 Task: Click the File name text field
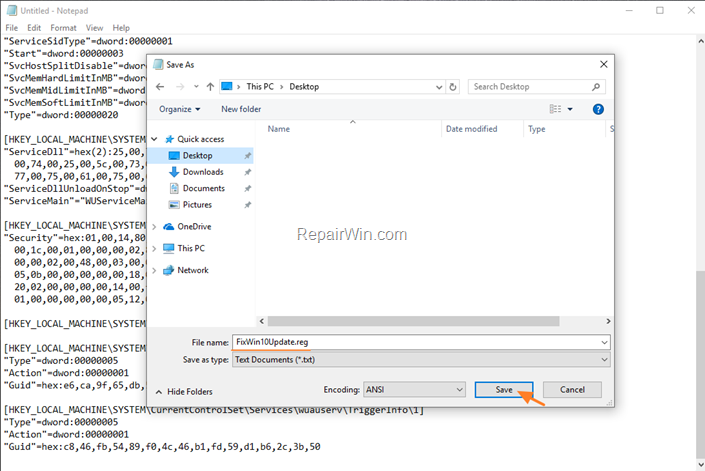[421, 342]
